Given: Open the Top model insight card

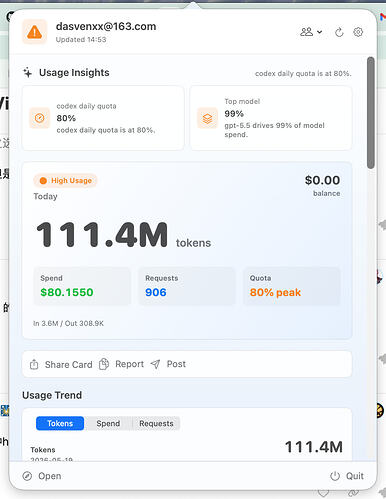Looking at the screenshot, I should (271, 118).
